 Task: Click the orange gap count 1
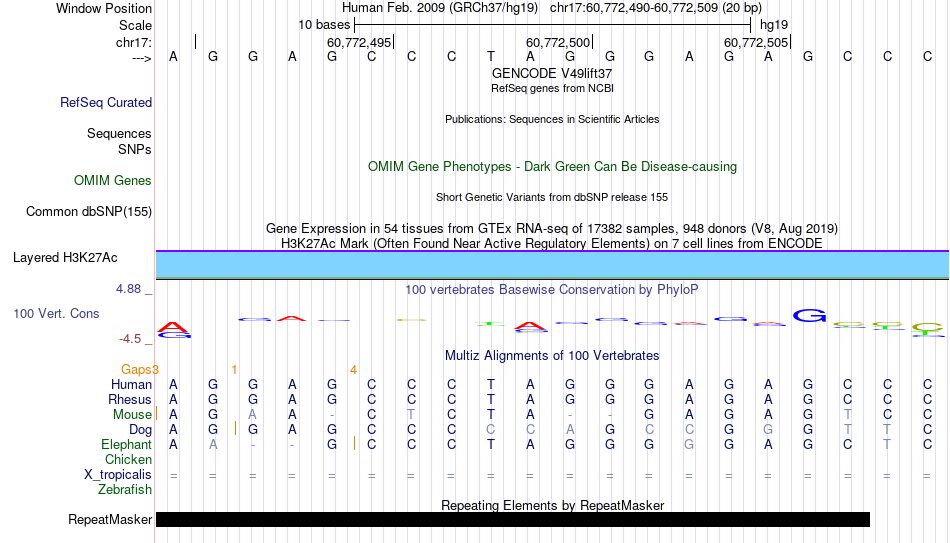[234, 370]
